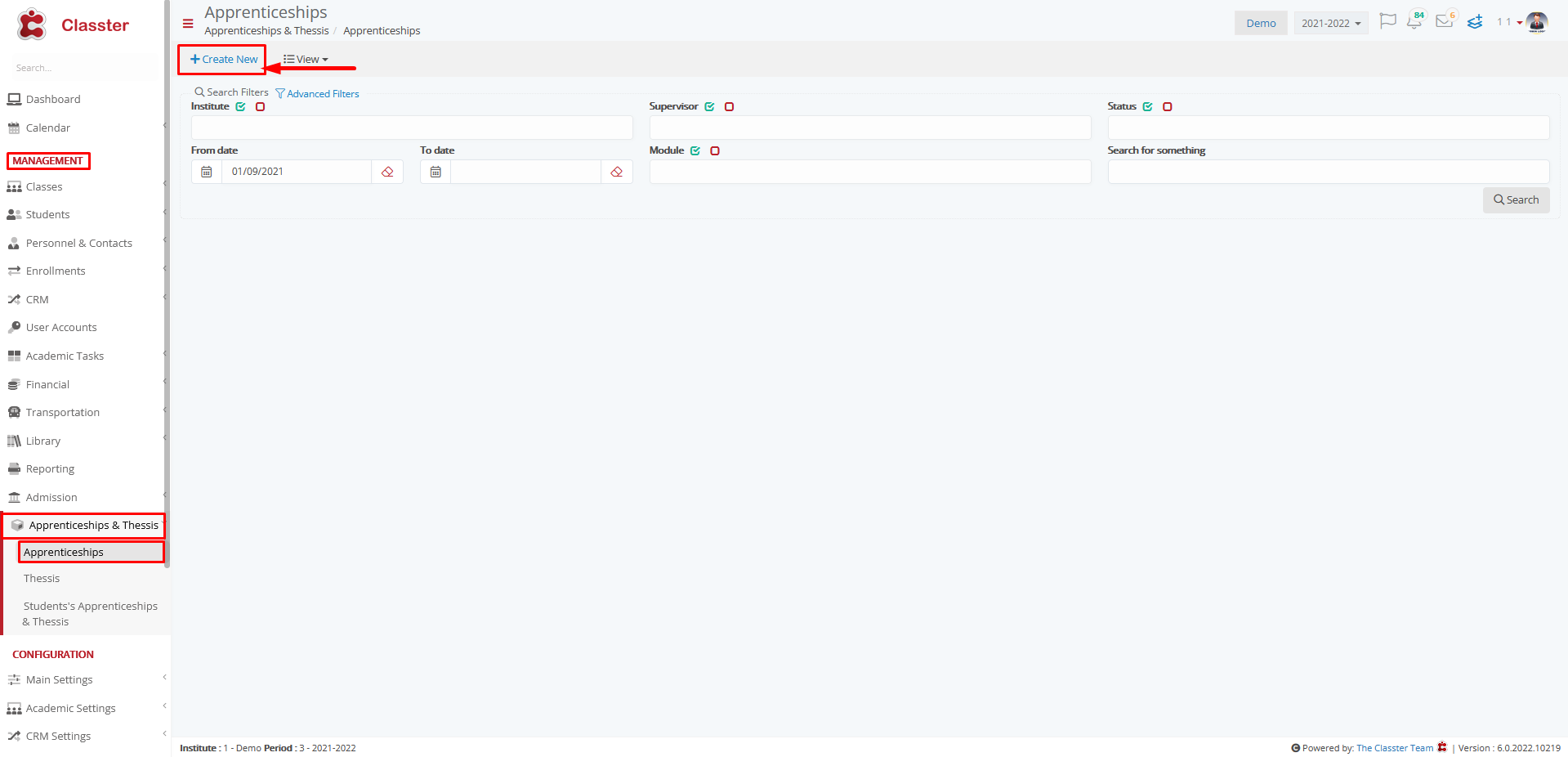Open the 2021-2022 period dropdown
Screen dimensions: 1568x757
[x=1331, y=23]
